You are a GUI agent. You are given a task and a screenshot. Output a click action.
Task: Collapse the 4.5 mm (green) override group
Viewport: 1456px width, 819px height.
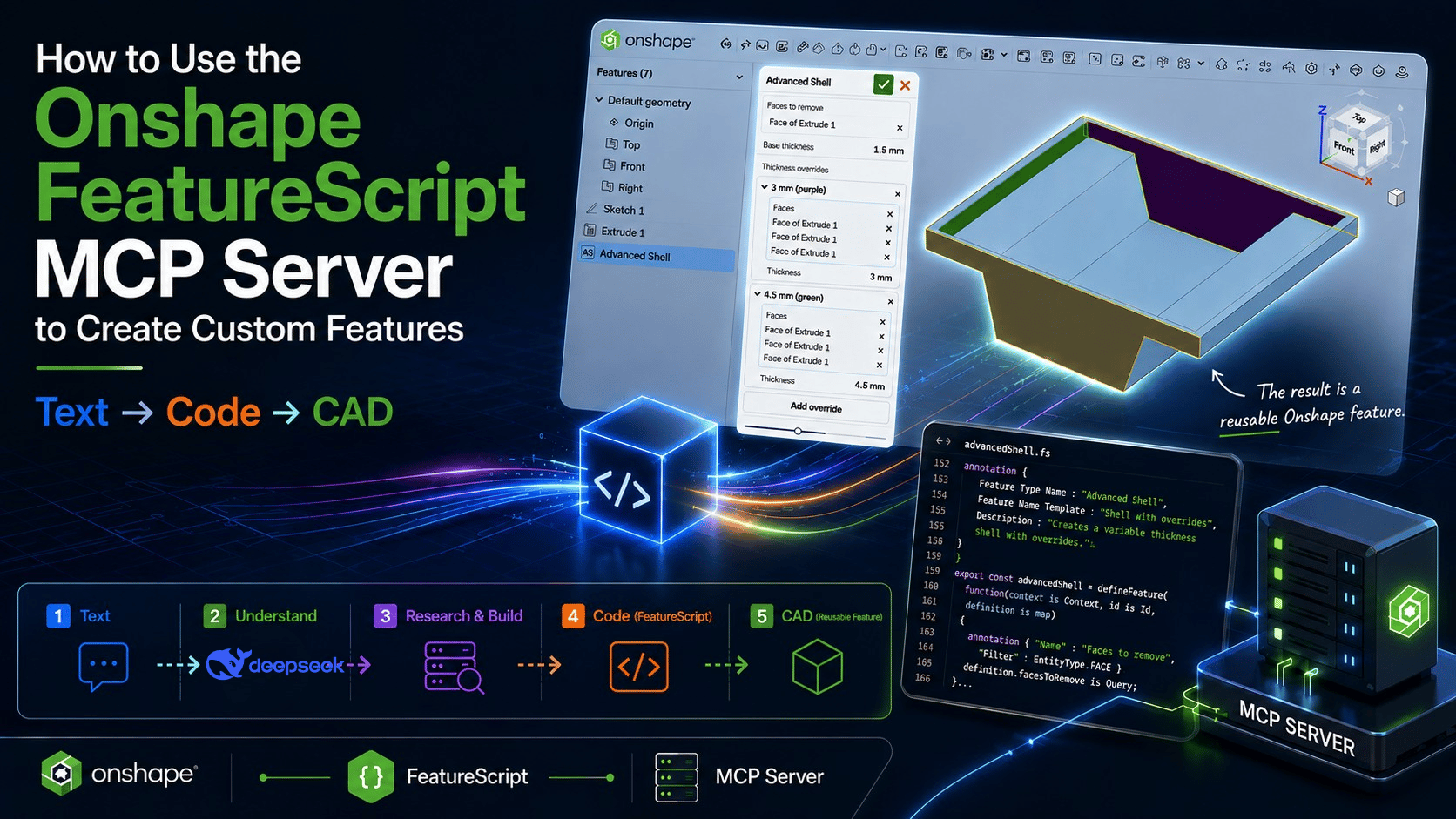coord(758,294)
